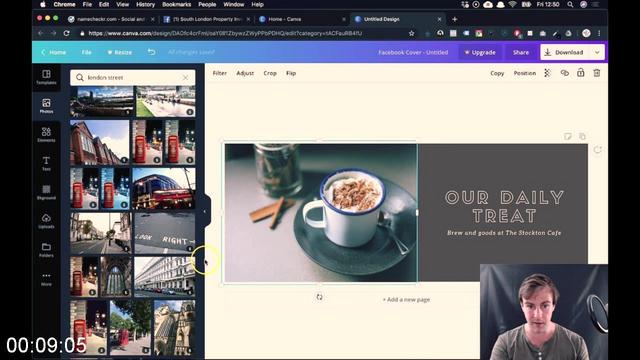Screen dimensions: 640x360
Task: Click the transparency icon next to Position
Action: click(547, 73)
